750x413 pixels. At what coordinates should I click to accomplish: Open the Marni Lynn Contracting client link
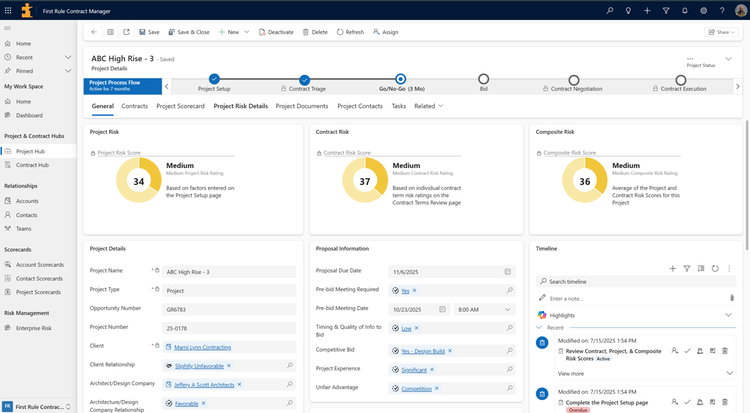coord(202,347)
